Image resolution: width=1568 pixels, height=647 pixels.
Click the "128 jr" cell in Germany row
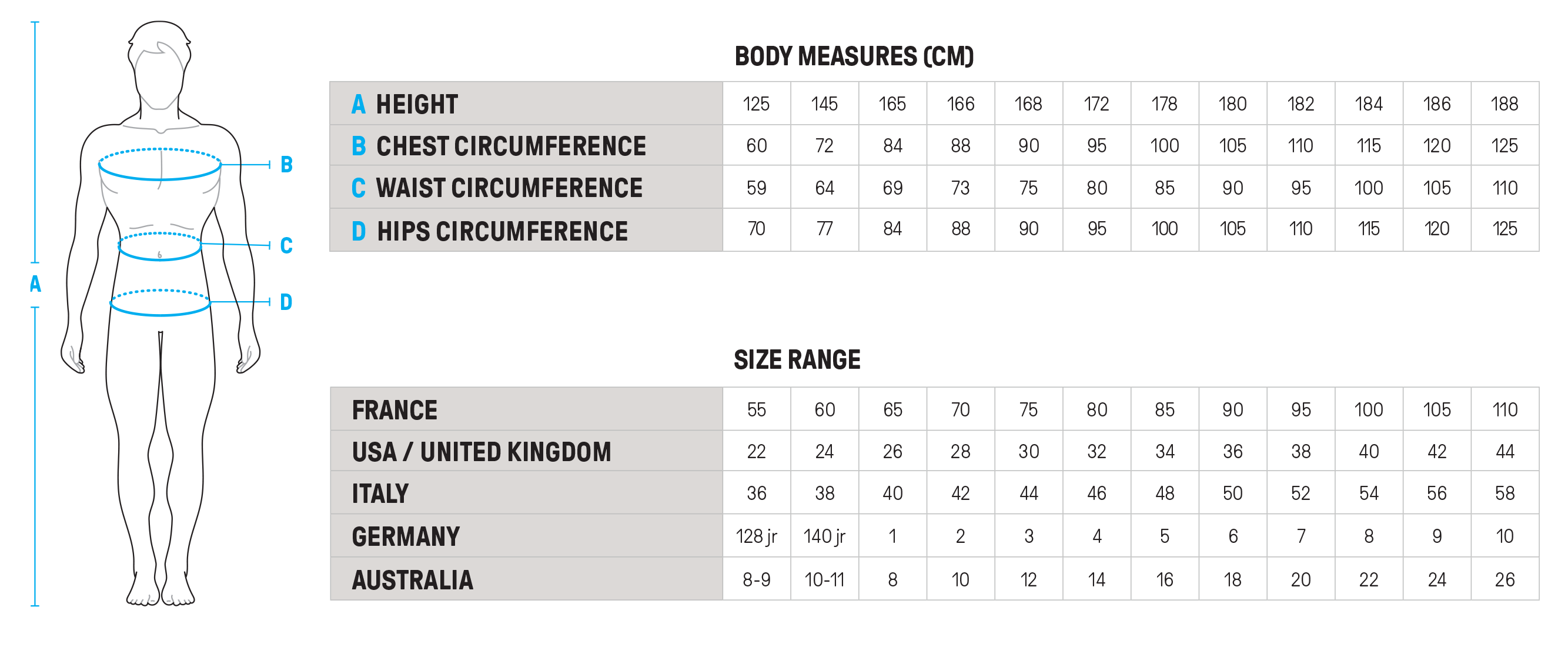pyautogui.click(x=756, y=536)
